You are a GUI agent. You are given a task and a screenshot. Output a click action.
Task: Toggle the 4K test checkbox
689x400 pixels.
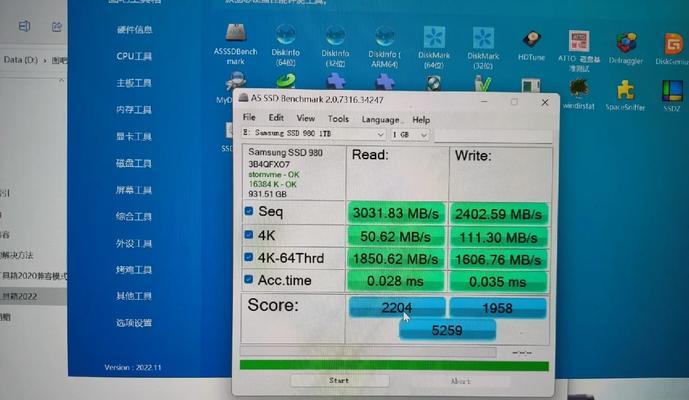[x=249, y=234]
